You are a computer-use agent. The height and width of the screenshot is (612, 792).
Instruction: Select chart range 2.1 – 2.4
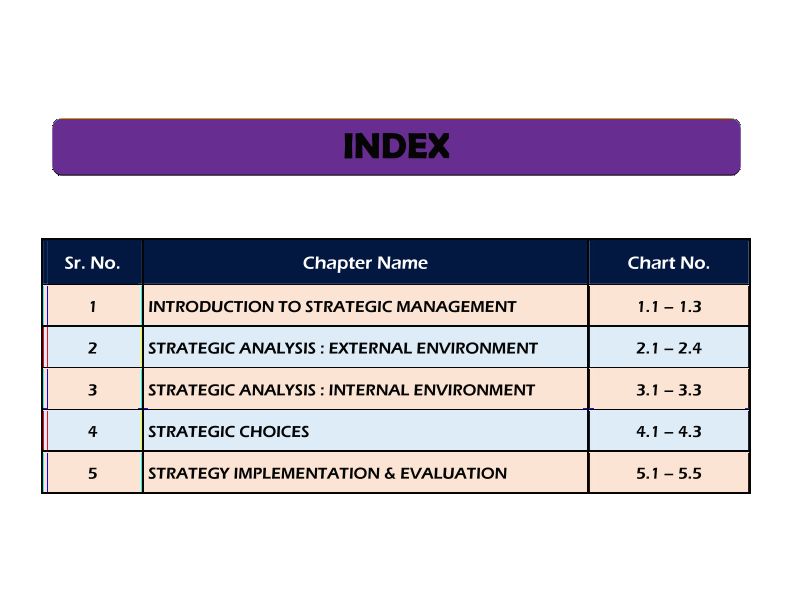(x=668, y=348)
